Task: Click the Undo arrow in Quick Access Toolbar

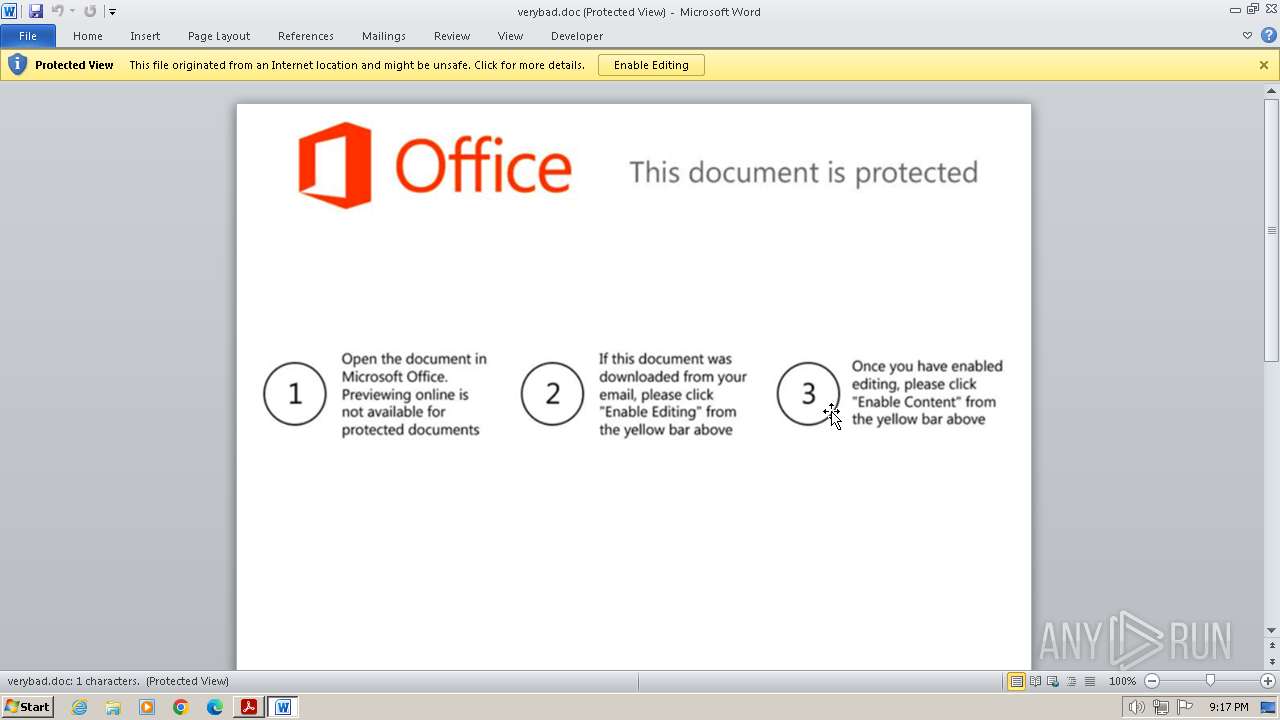Action: tap(58, 11)
